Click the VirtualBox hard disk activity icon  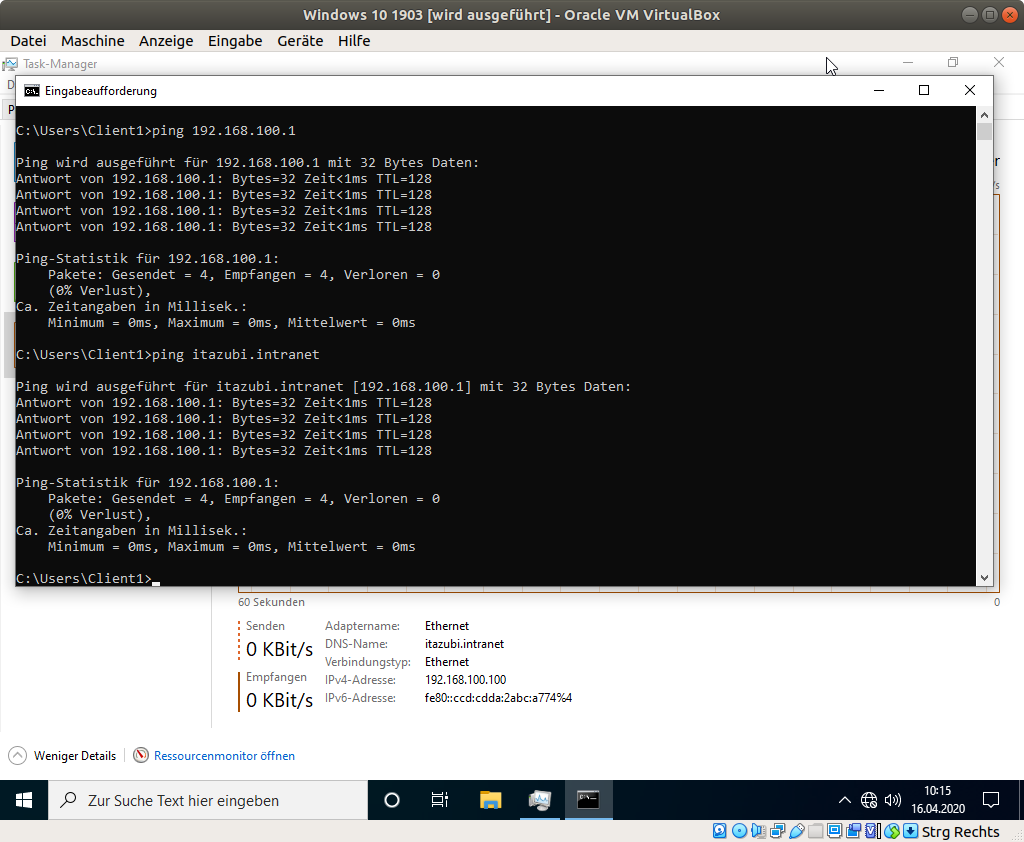point(720,831)
